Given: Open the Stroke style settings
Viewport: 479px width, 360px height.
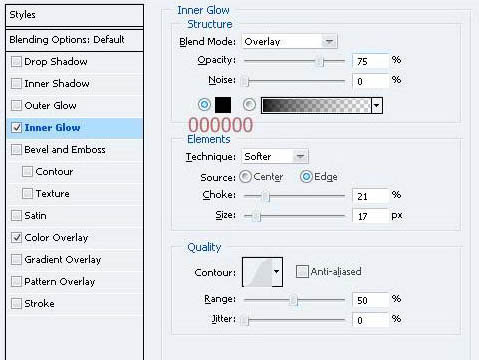Looking at the screenshot, I should point(75,303).
